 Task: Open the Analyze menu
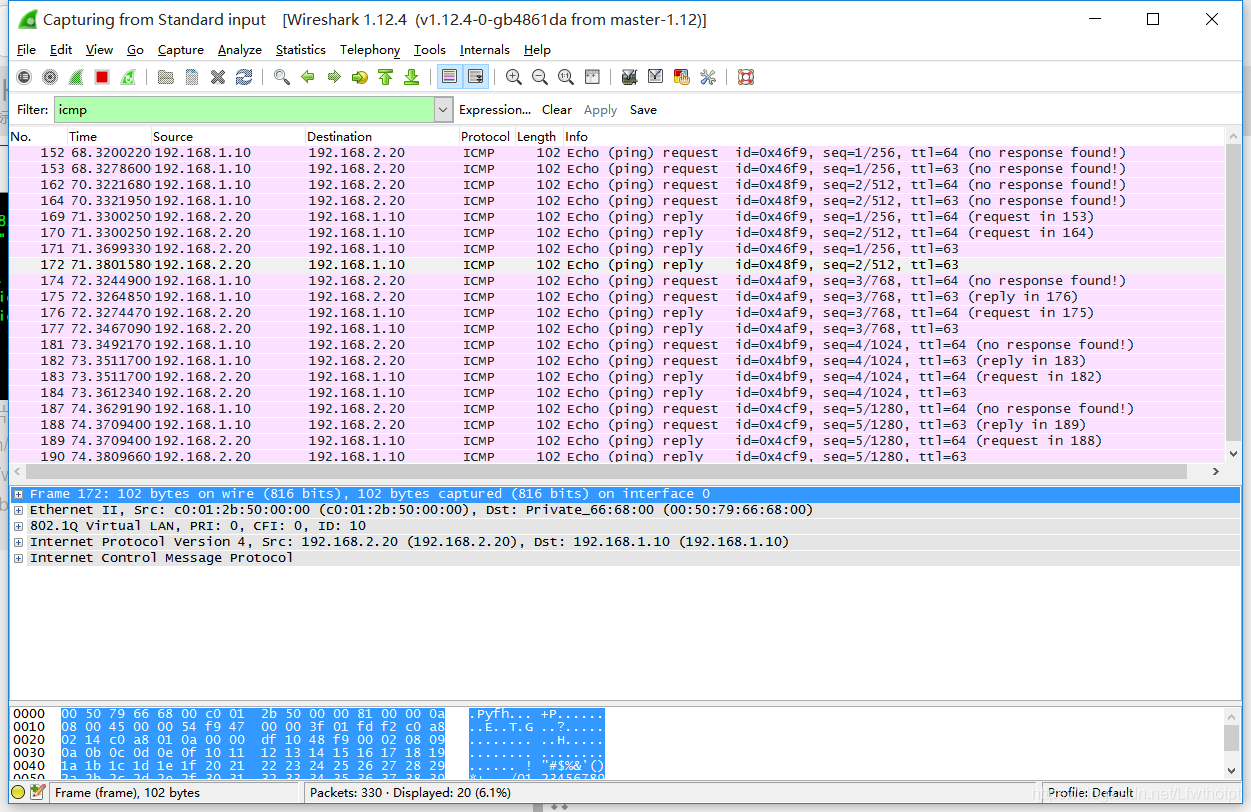[x=240, y=50]
